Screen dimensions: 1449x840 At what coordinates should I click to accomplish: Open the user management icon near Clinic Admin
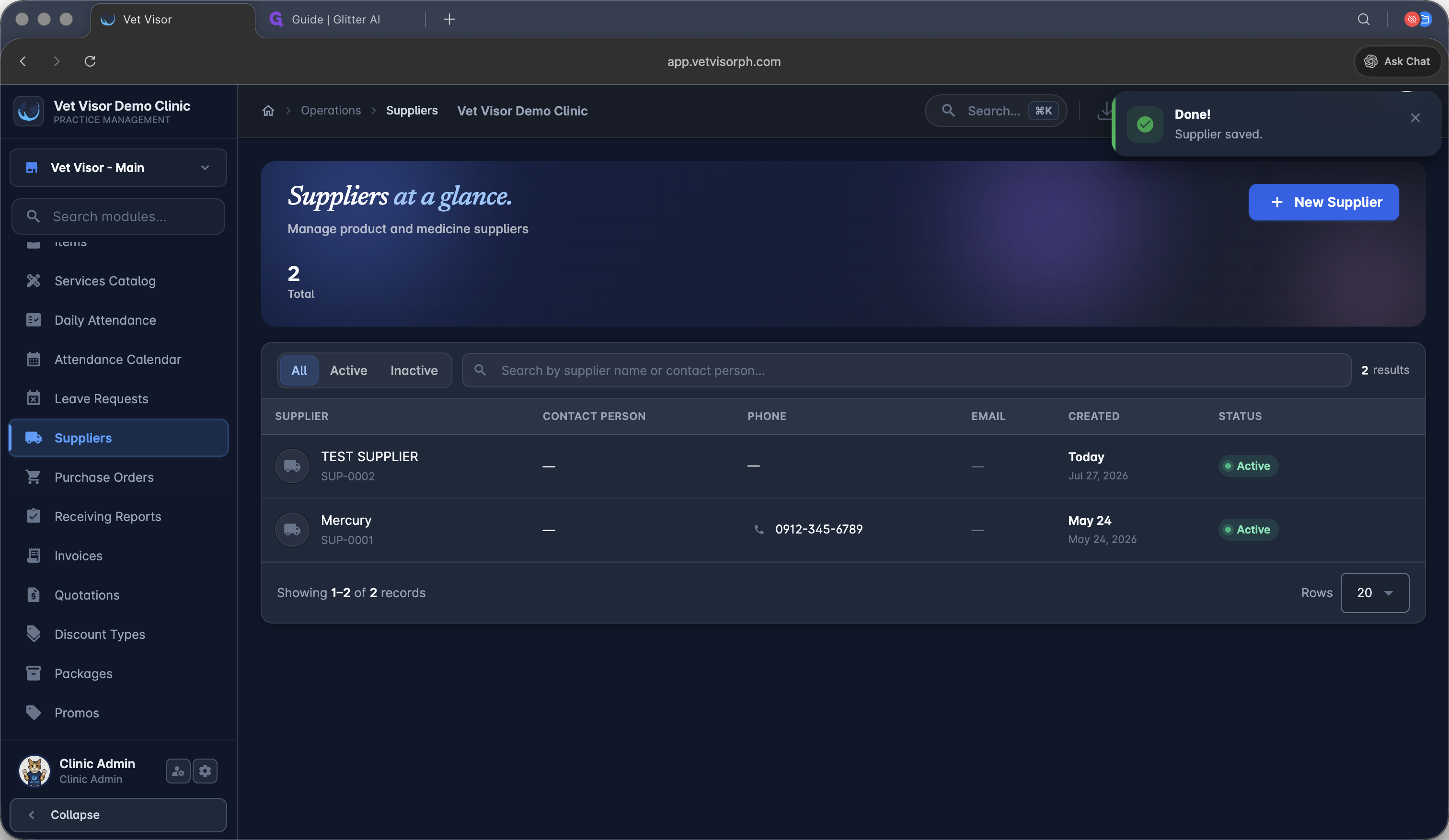pyautogui.click(x=178, y=771)
